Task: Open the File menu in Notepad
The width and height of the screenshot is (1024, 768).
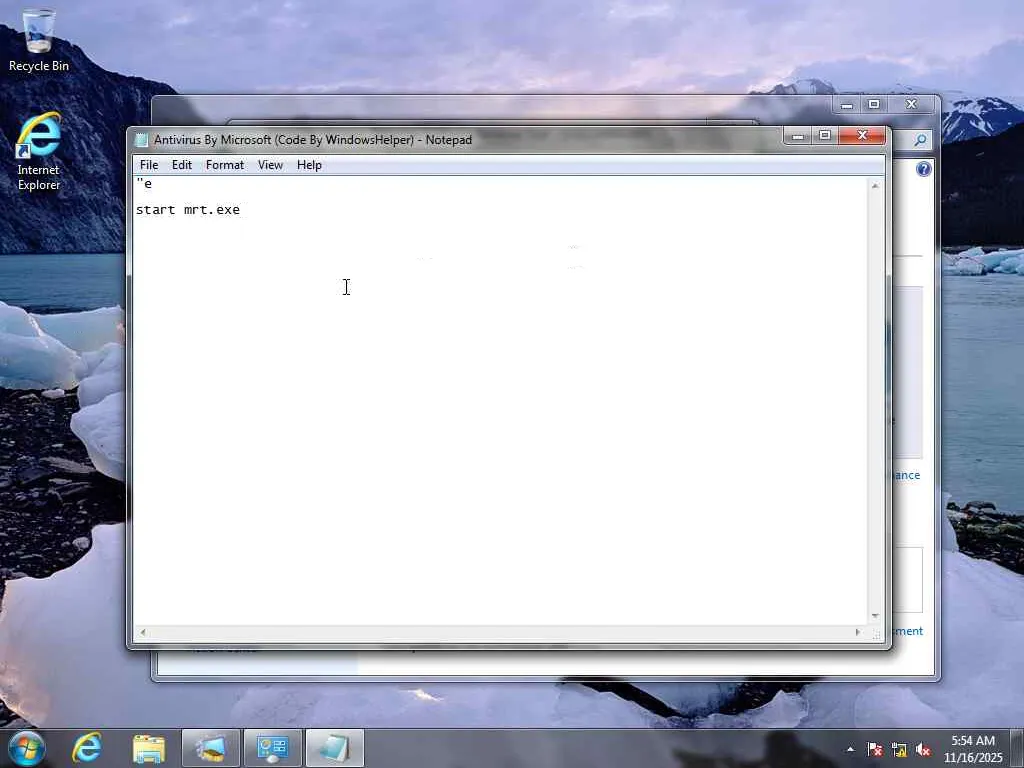Action: click(149, 165)
